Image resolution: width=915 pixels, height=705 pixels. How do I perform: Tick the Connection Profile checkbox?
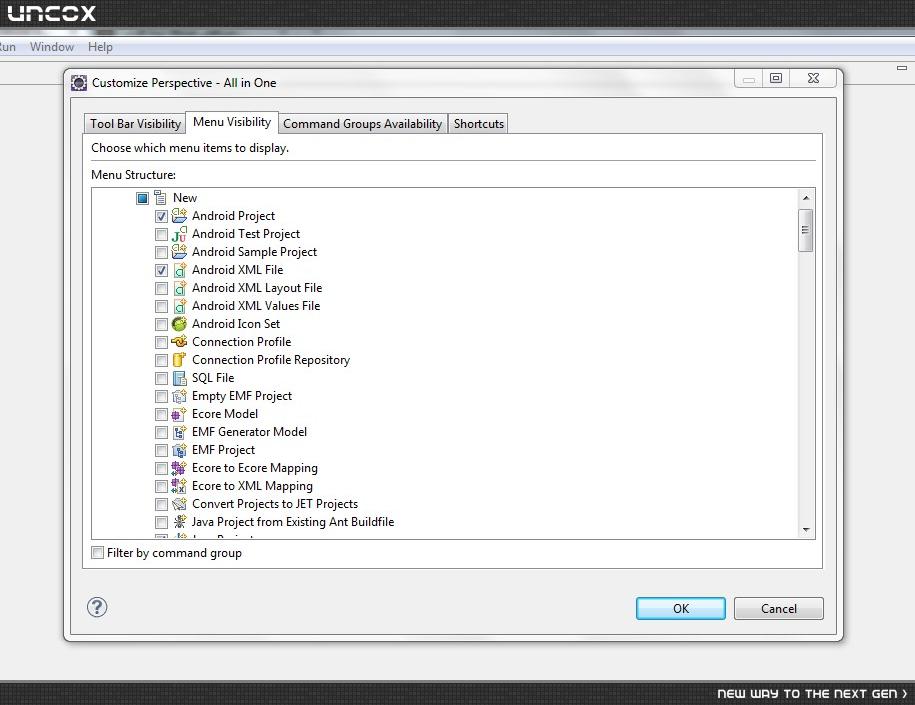coord(162,343)
